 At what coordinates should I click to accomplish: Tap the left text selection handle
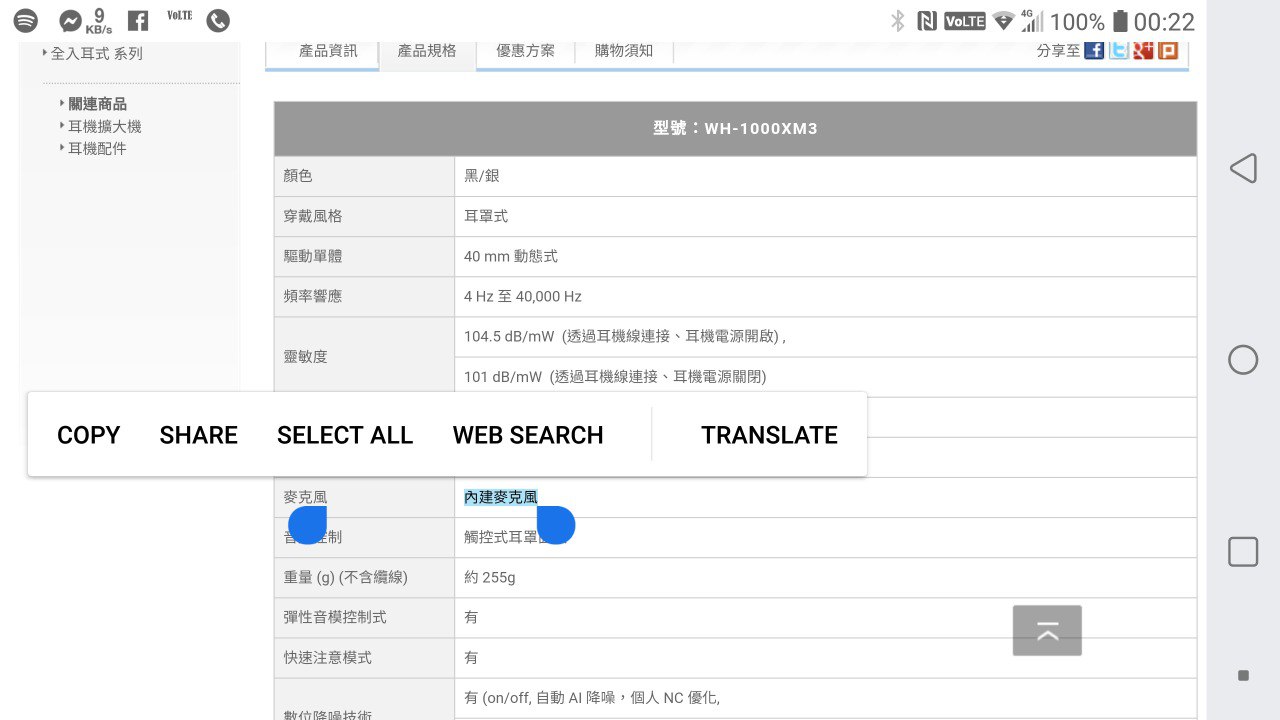pos(308,525)
